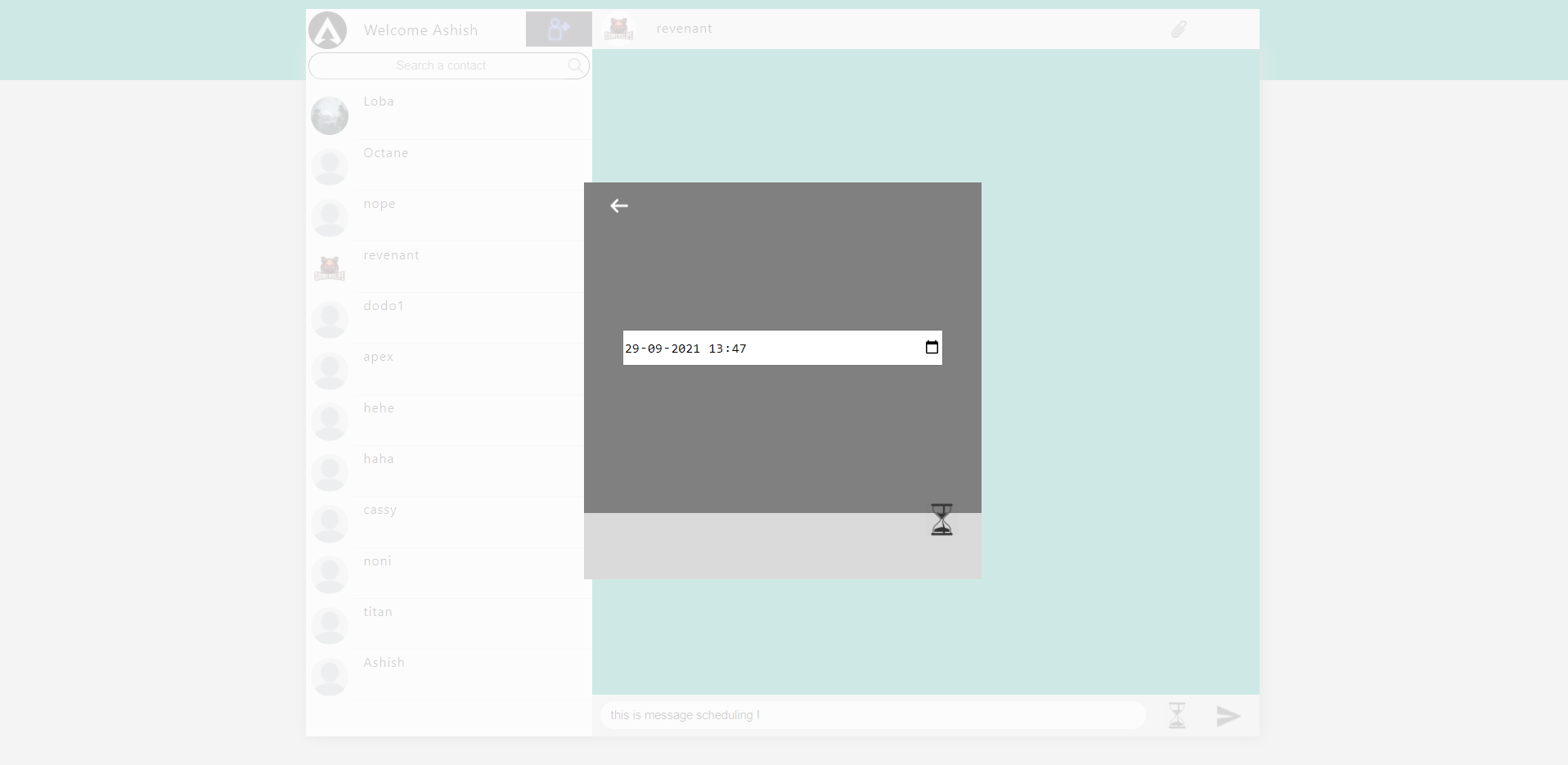Screen dimensions: 1568x765
Task: Click the datetime field showing 29-09-2021
Action: pyautogui.click(x=736, y=348)
